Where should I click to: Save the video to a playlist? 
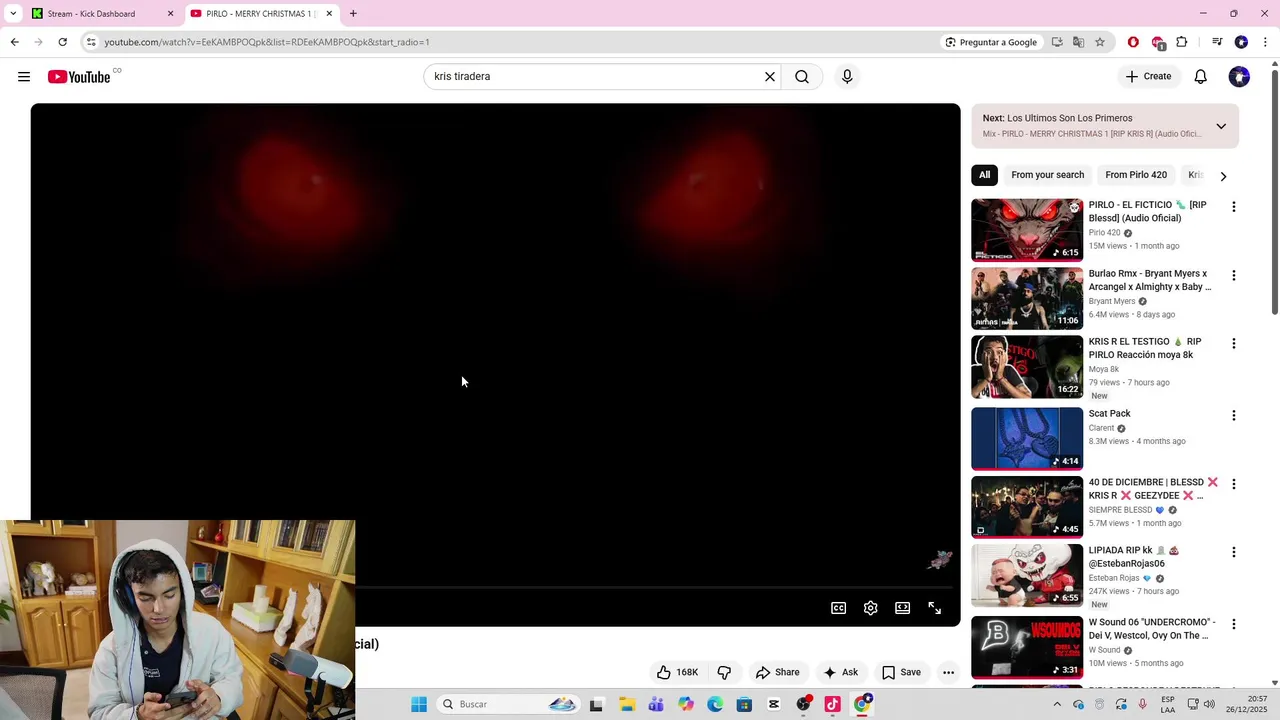tap(901, 672)
